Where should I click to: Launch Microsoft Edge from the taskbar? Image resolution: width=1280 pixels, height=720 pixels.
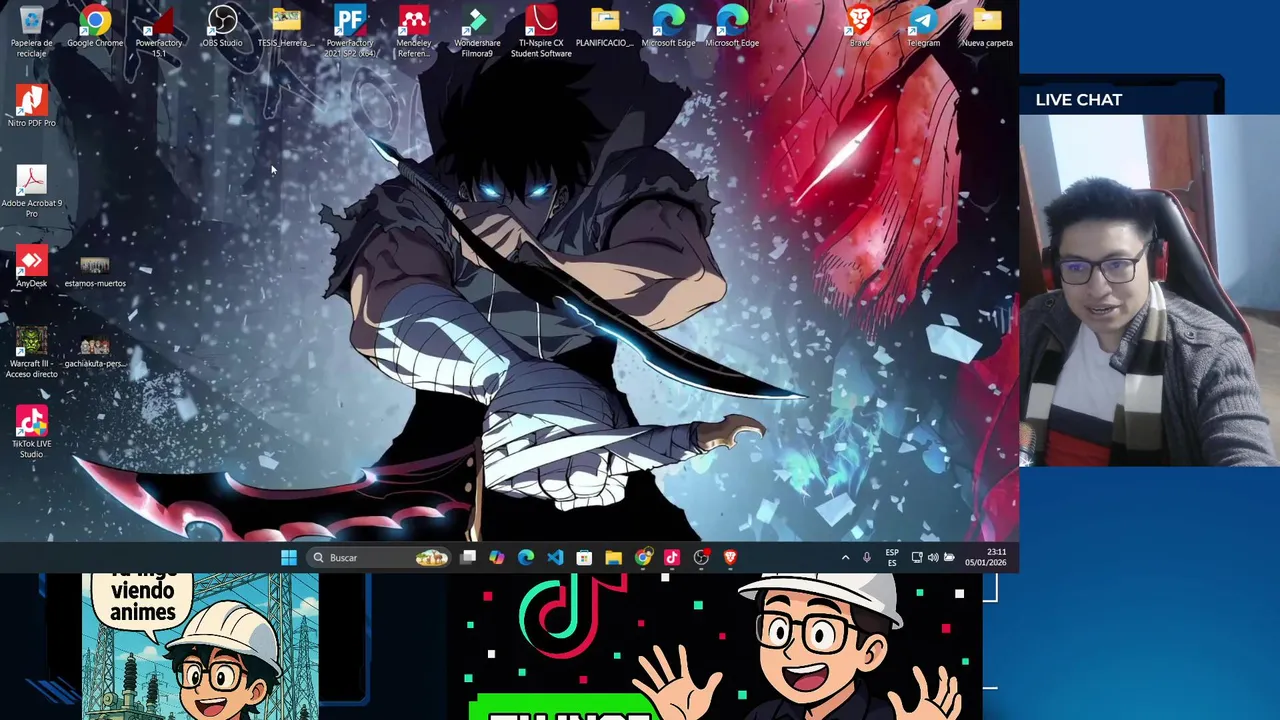tap(526, 558)
